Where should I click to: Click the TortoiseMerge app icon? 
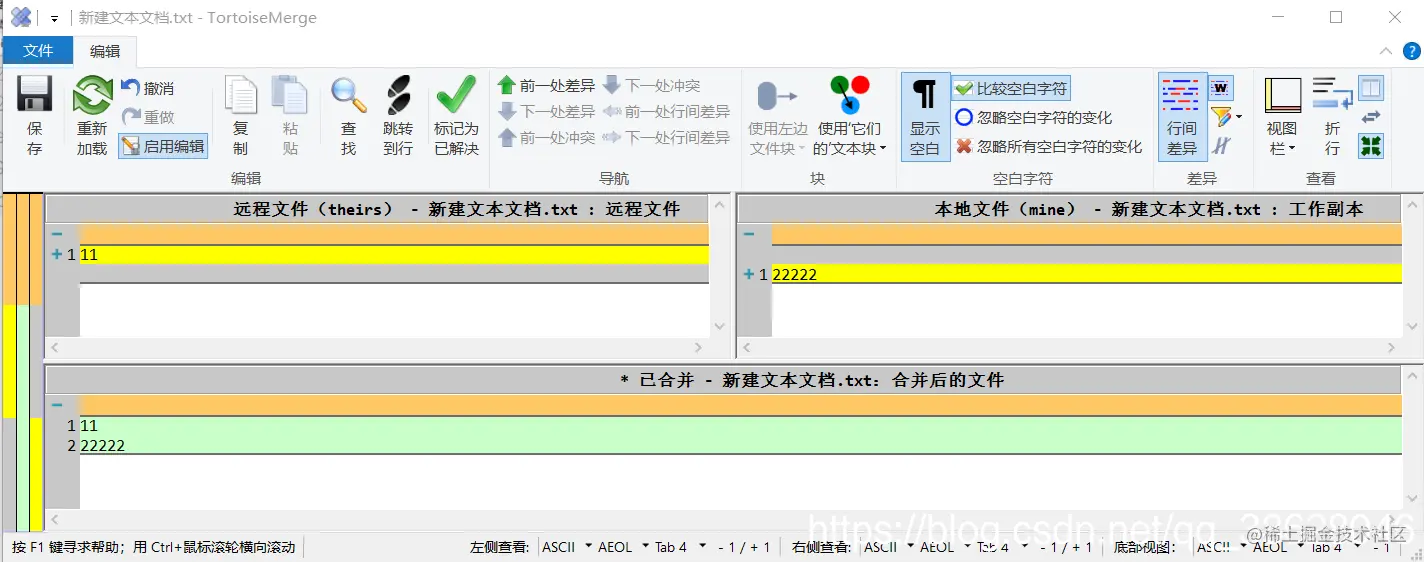point(20,17)
